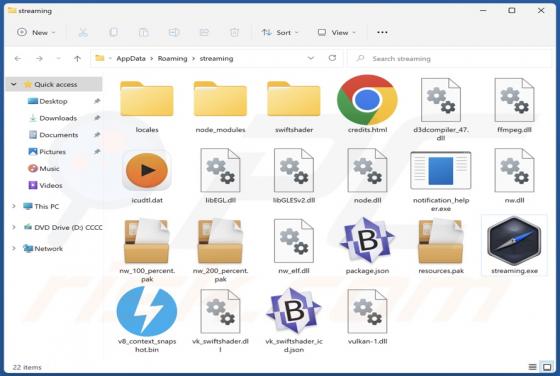Select the libEGL.dll file icon

(x=220, y=170)
